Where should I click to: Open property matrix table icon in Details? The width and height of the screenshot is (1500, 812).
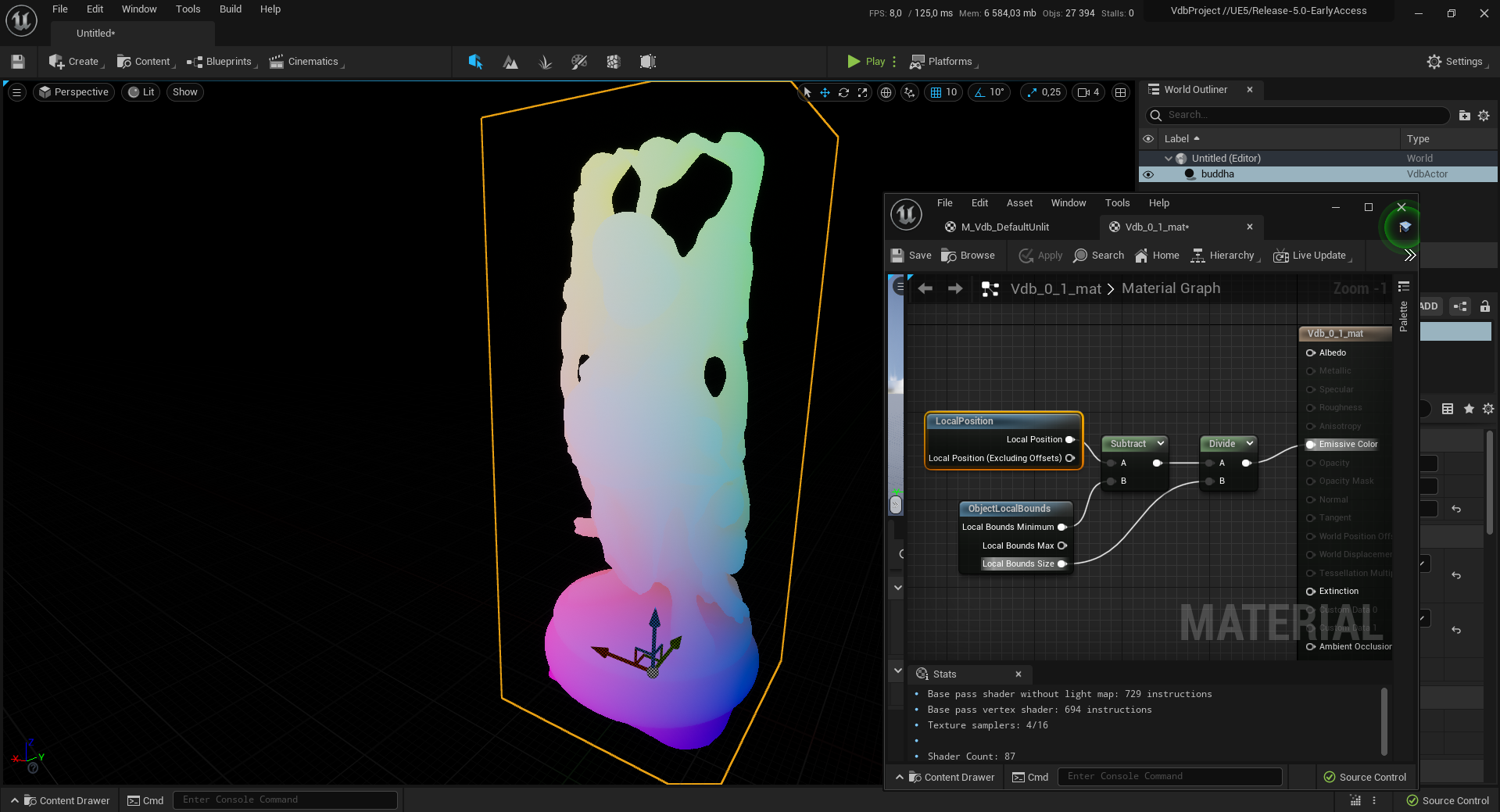(x=1448, y=409)
